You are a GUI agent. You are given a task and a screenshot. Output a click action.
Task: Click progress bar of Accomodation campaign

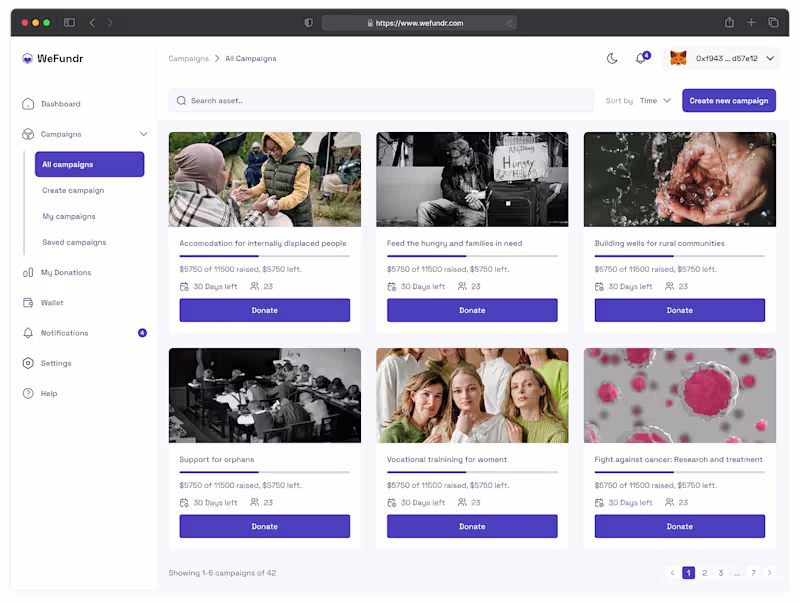[265, 256]
